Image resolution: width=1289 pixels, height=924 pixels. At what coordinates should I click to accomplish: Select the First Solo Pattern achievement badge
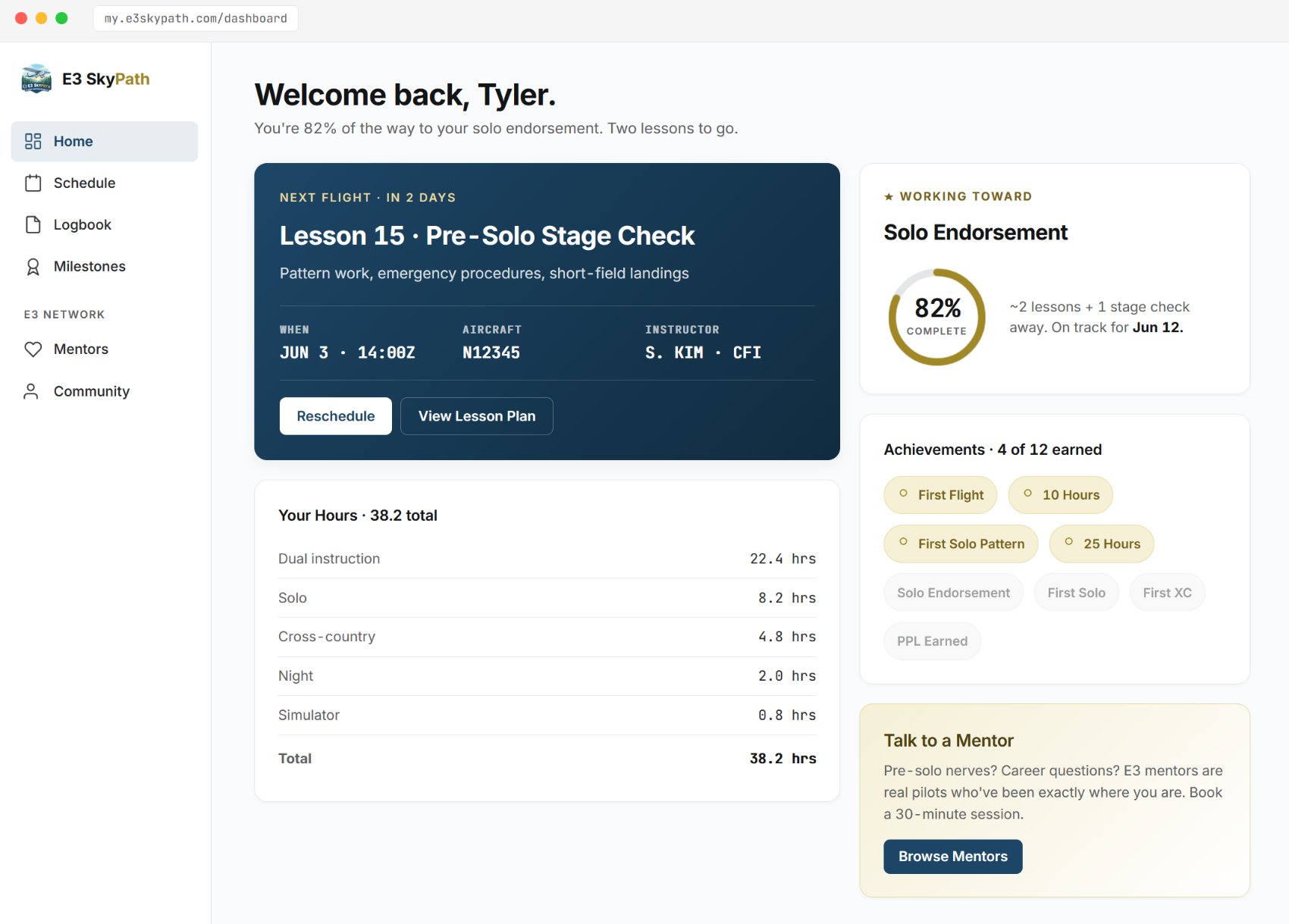[x=961, y=543]
